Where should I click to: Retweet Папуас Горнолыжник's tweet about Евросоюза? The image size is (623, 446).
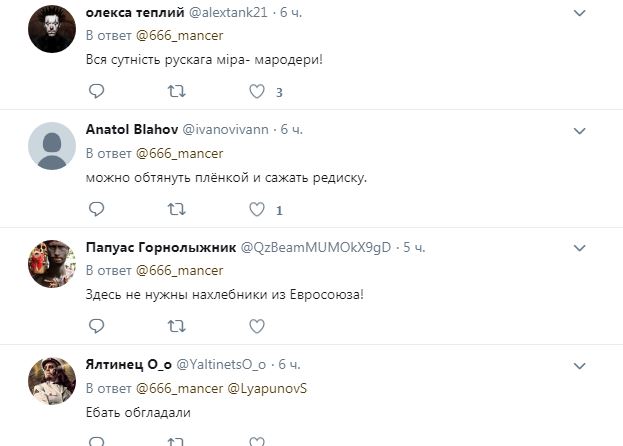(176, 326)
